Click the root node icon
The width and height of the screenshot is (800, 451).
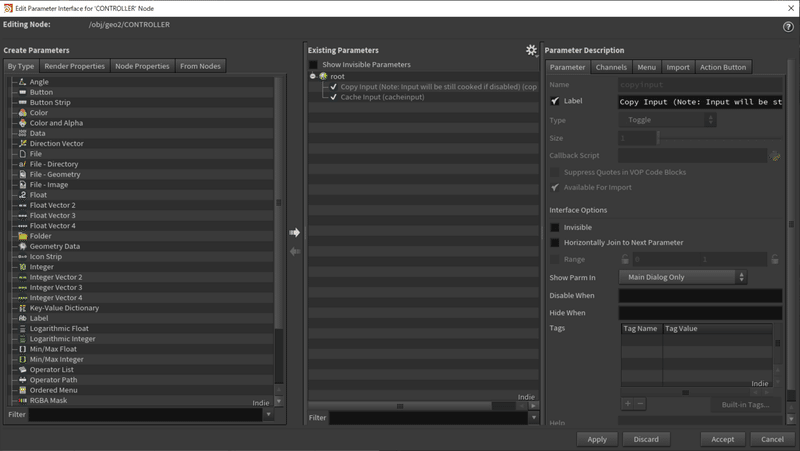pyautogui.click(x=323, y=76)
